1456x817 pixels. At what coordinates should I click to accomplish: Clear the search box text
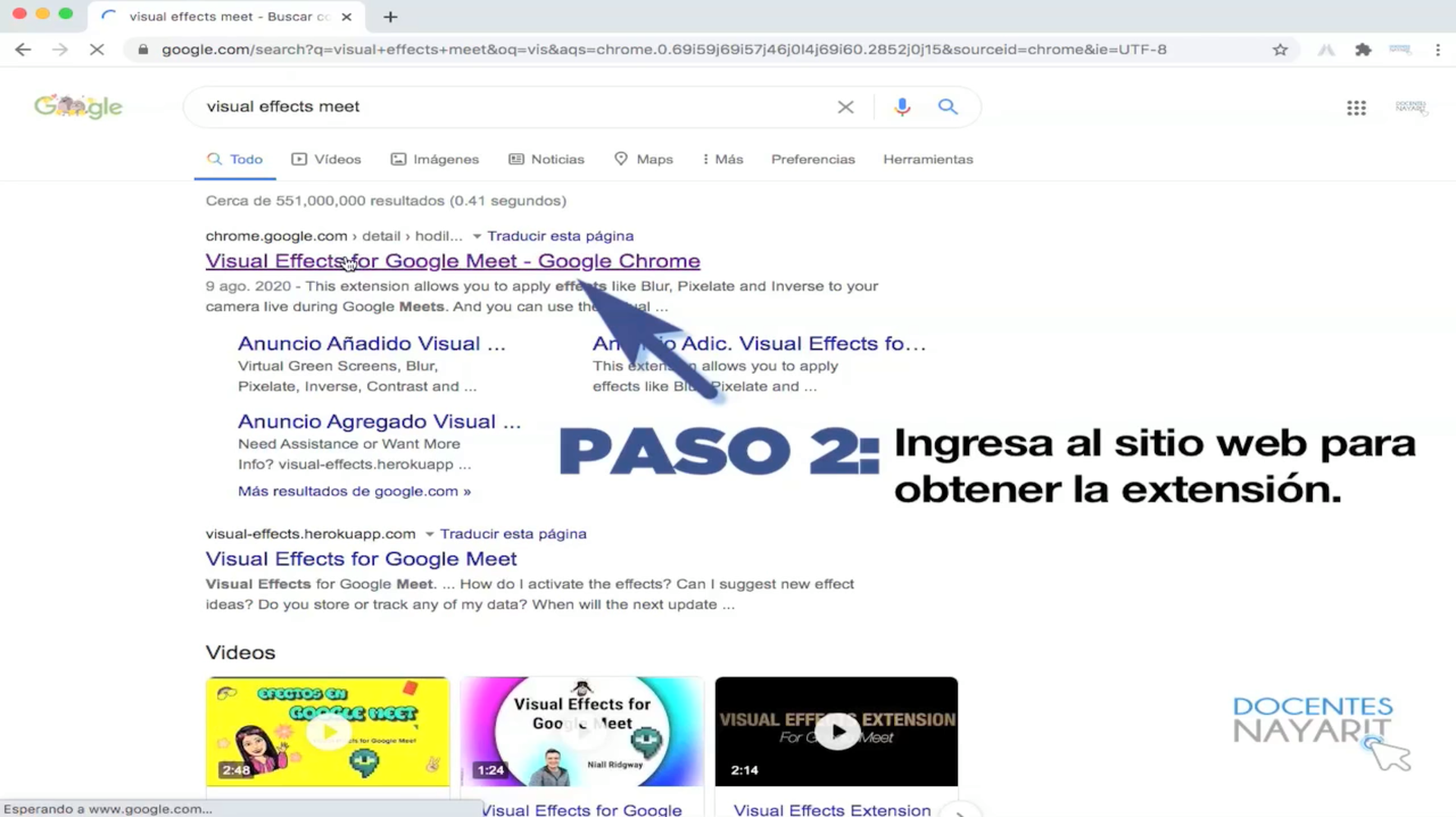(846, 107)
